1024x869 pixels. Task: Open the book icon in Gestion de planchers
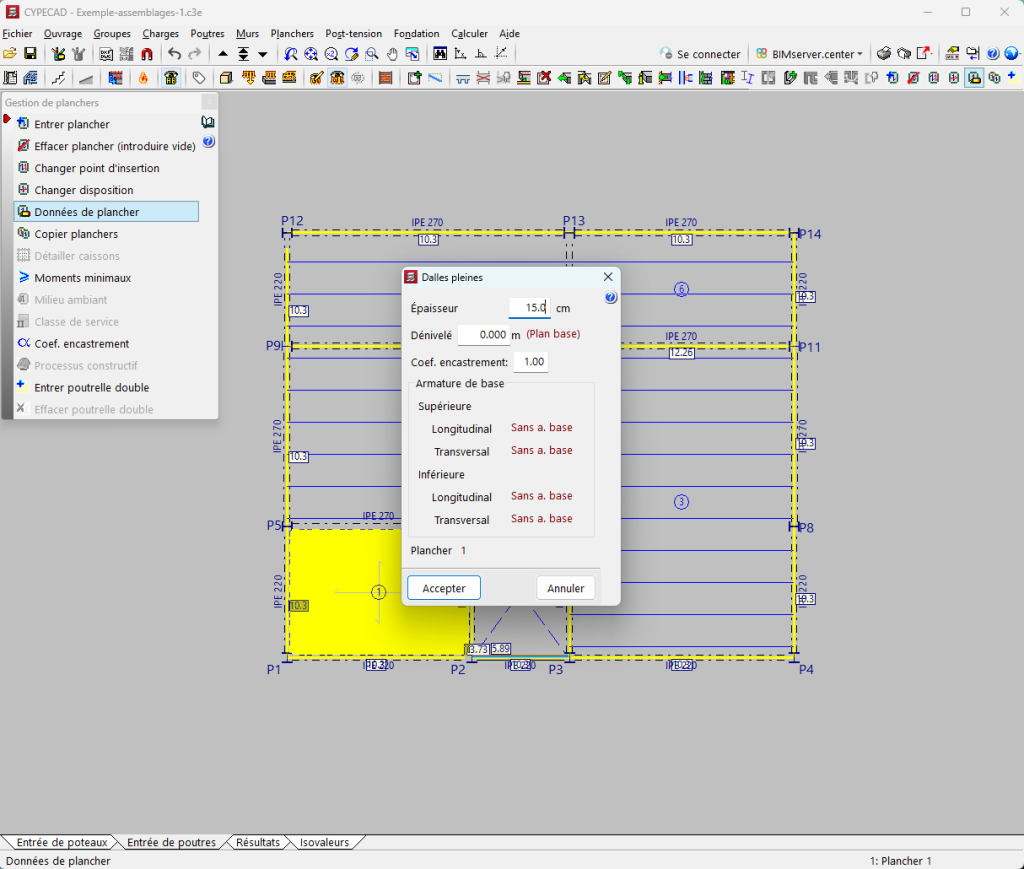click(208, 122)
